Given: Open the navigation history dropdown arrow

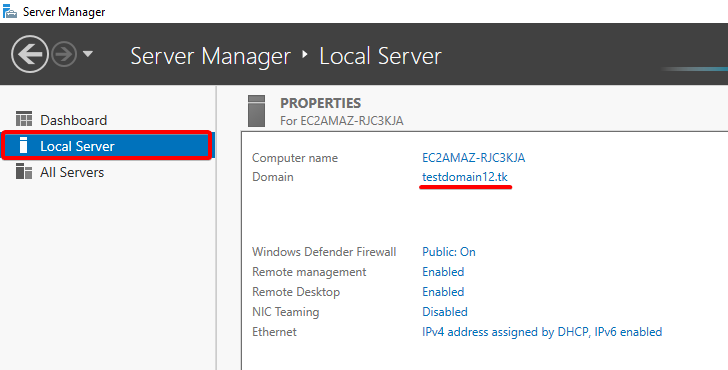Looking at the screenshot, I should pos(88,54).
